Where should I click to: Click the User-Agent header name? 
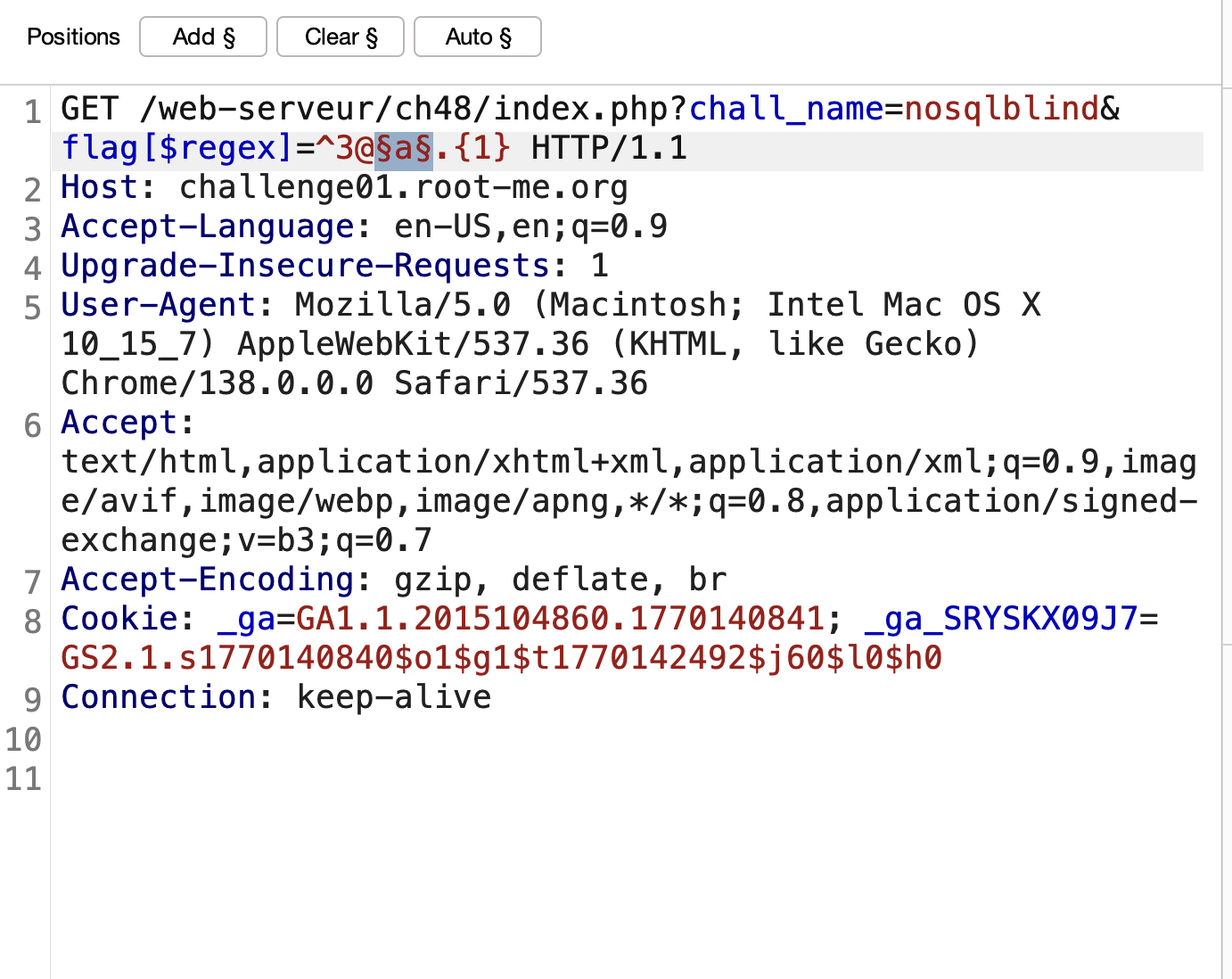(x=159, y=305)
